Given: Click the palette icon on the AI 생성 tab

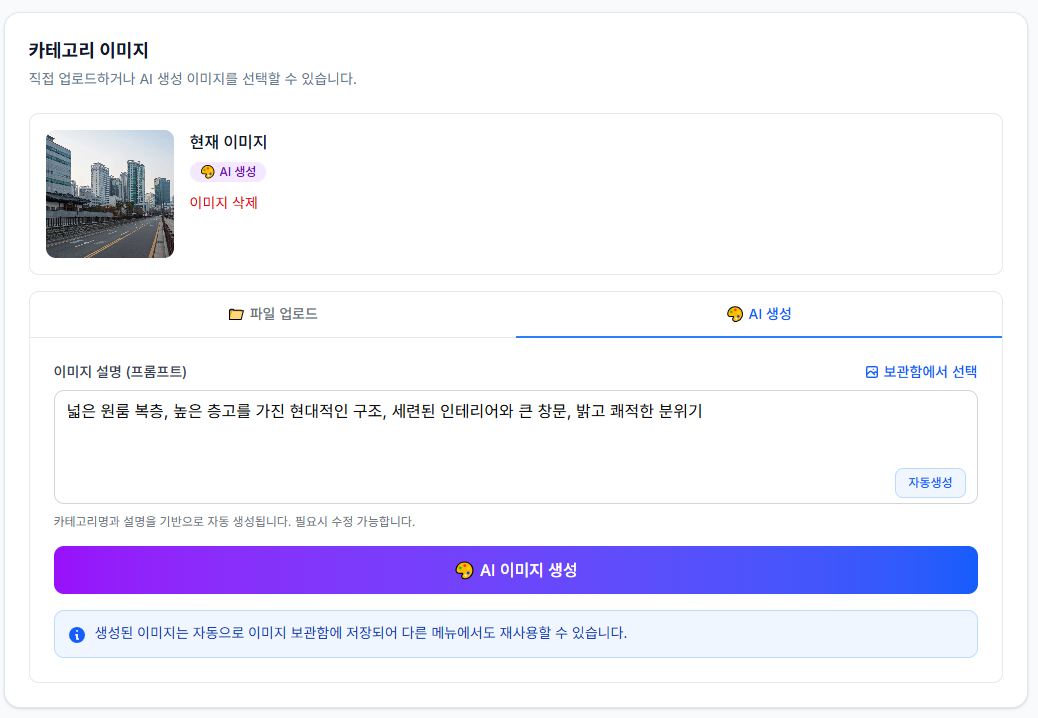Looking at the screenshot, I should coord(735,313).
